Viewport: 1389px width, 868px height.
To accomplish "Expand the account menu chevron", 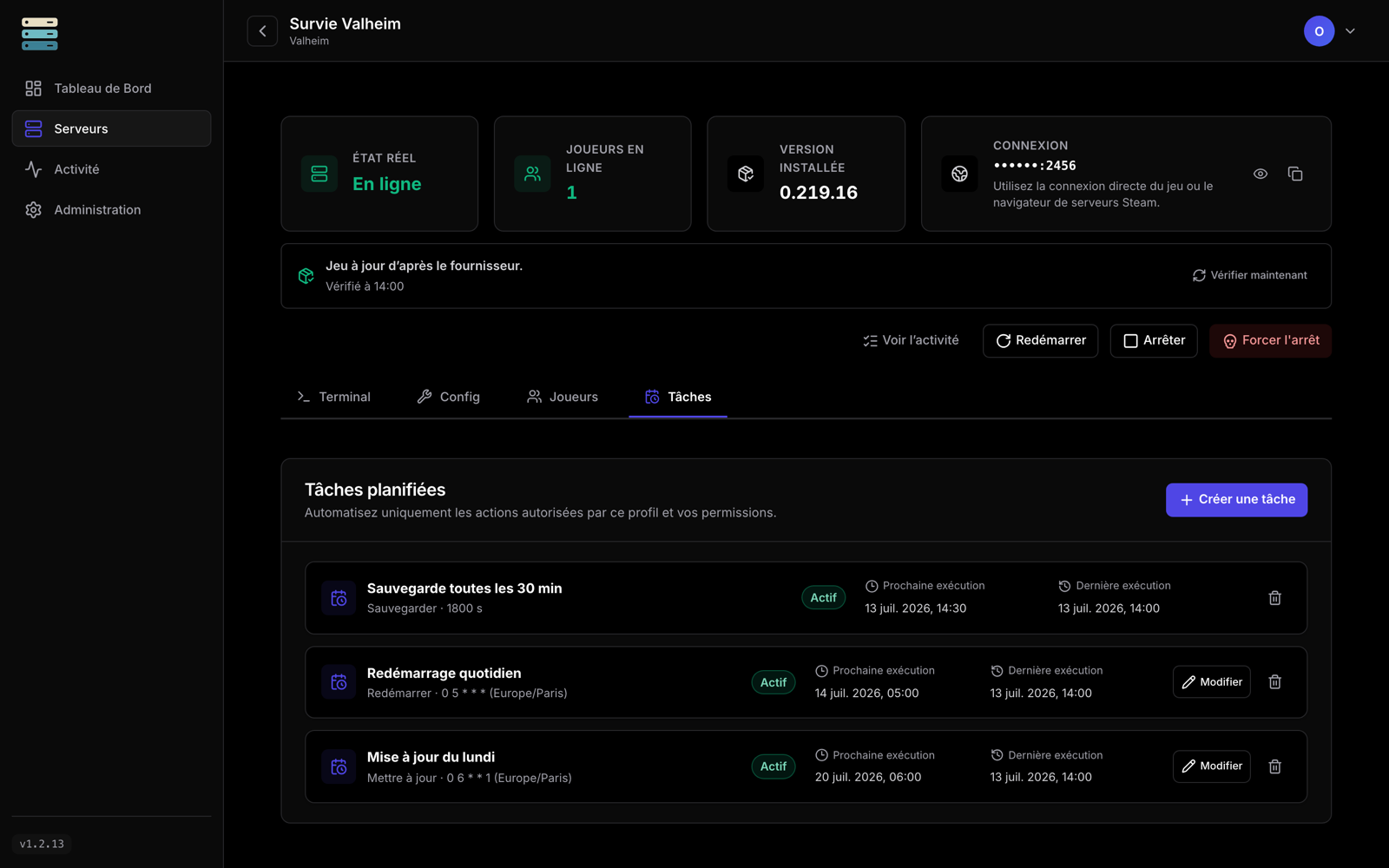I will pos(1350,31).
